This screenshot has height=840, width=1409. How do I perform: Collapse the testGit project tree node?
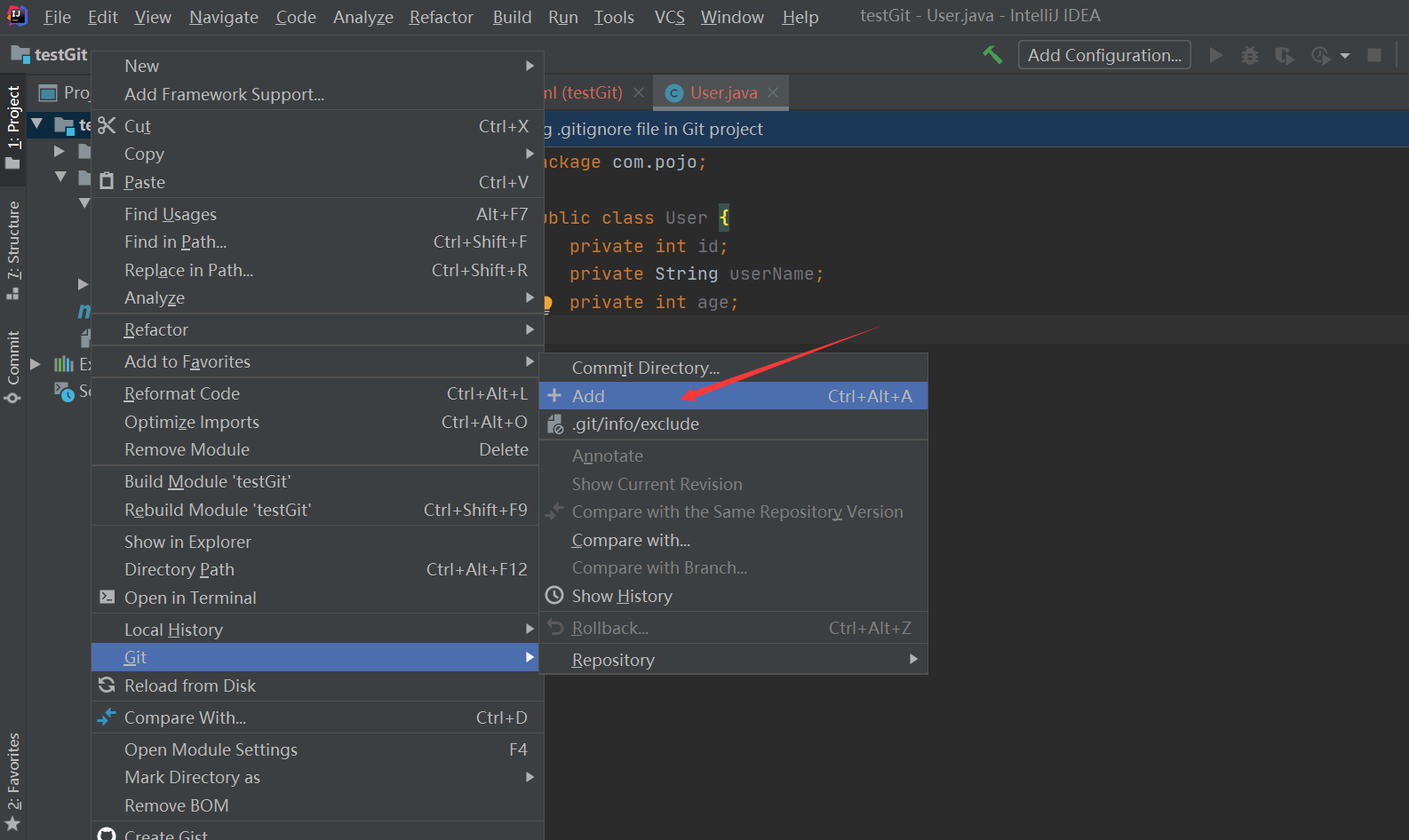(36, 123)
